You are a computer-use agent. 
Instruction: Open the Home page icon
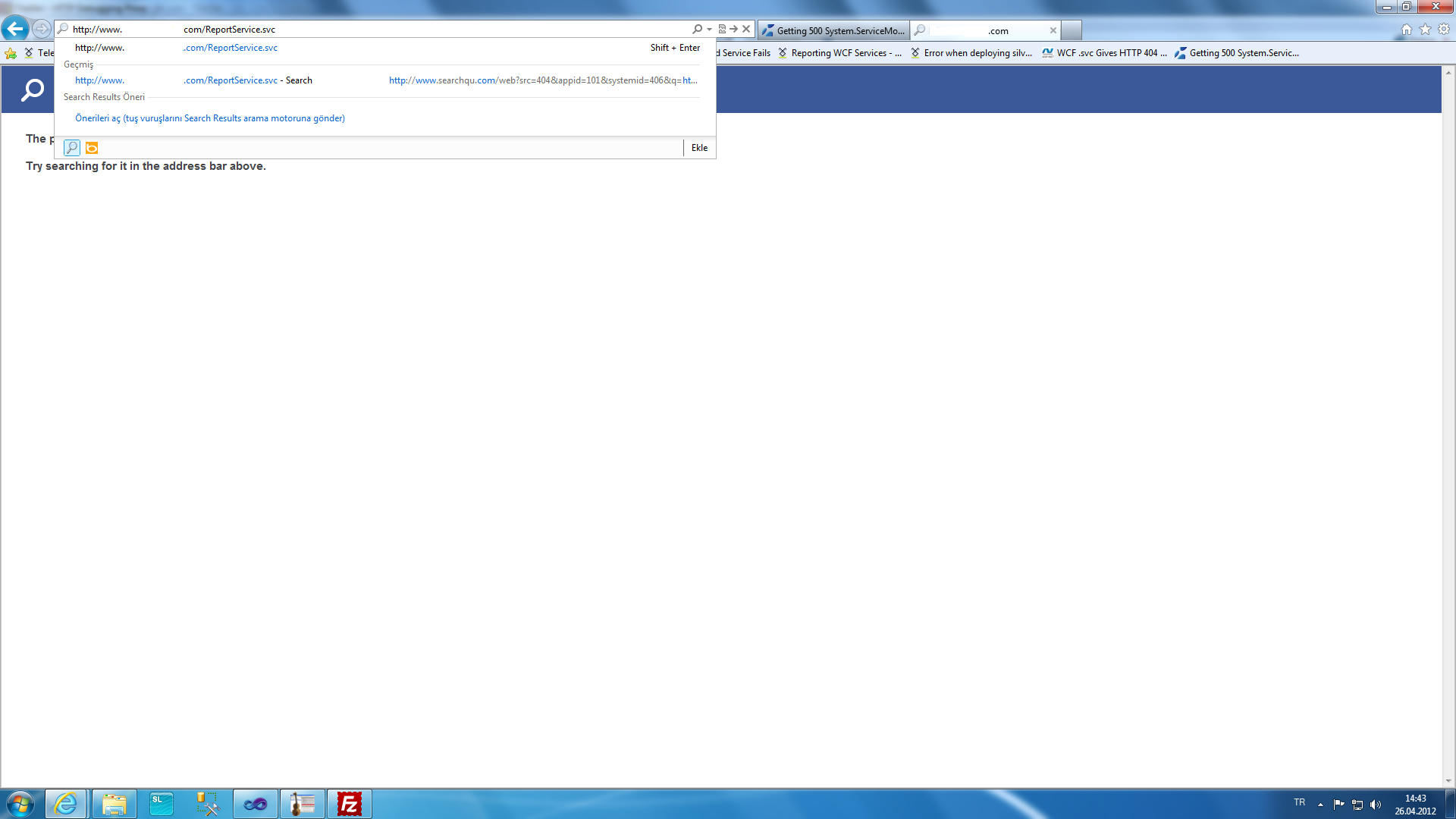(x=1407, y=30)
